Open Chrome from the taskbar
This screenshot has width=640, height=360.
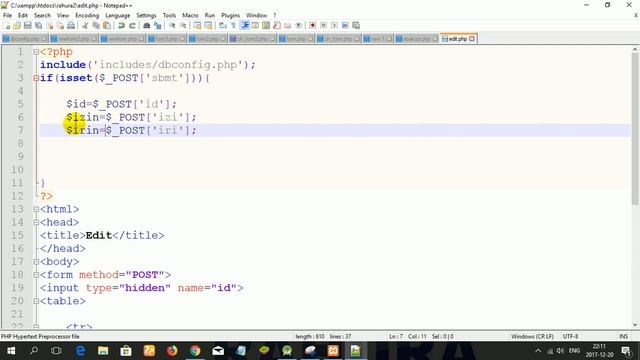coord(195,351)
